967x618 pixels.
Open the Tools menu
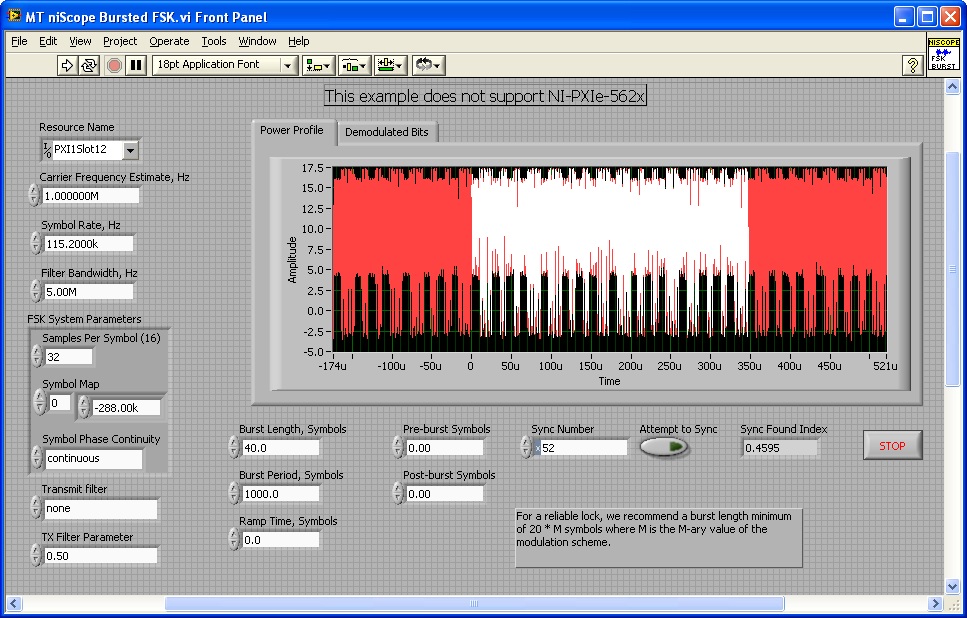point(213,41)
